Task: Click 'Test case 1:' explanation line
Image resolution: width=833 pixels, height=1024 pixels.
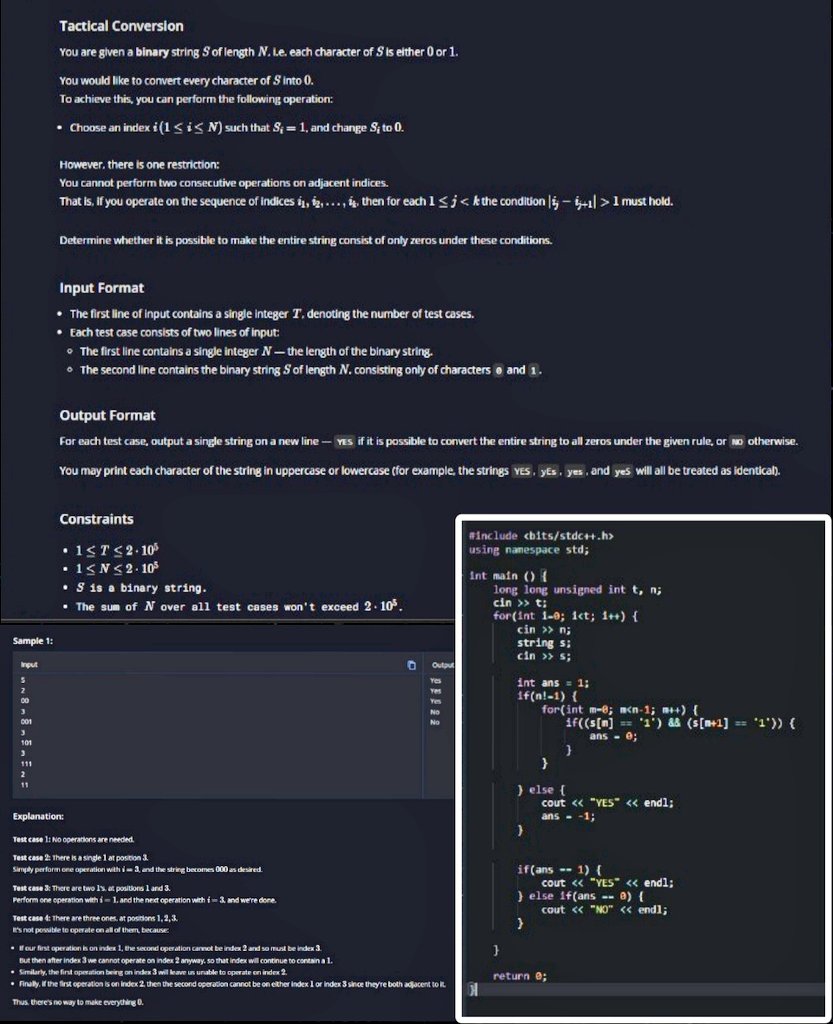Action: coord(73,839)
